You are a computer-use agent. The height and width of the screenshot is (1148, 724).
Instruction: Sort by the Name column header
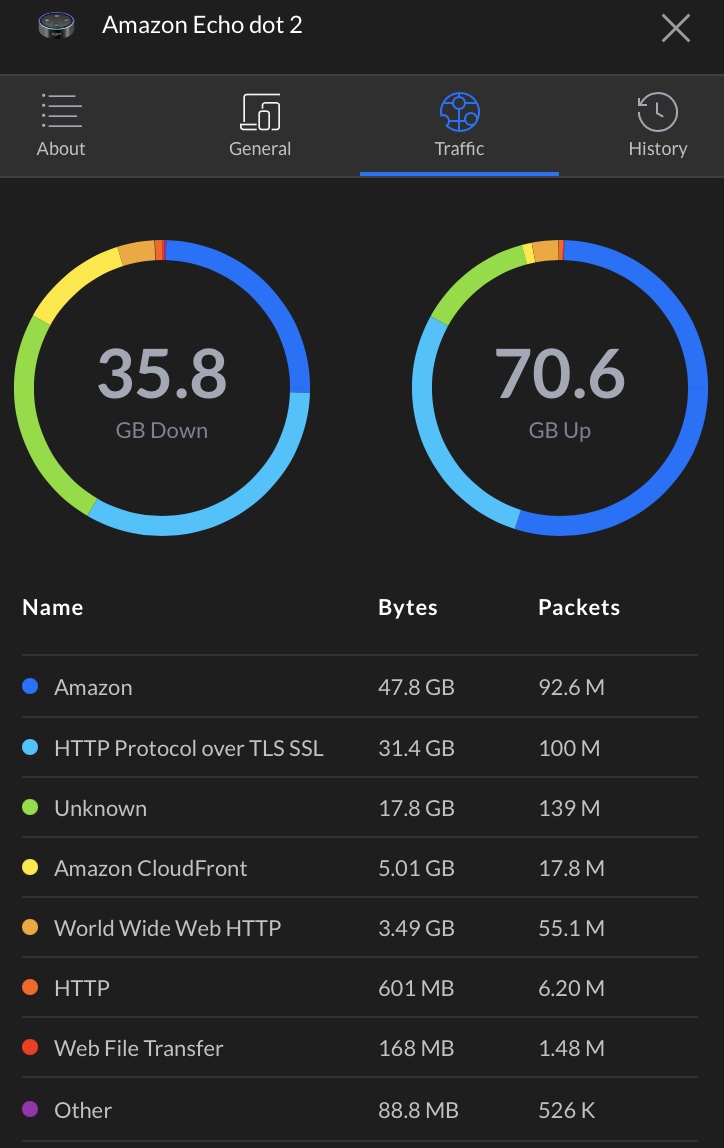click(53, 607)
